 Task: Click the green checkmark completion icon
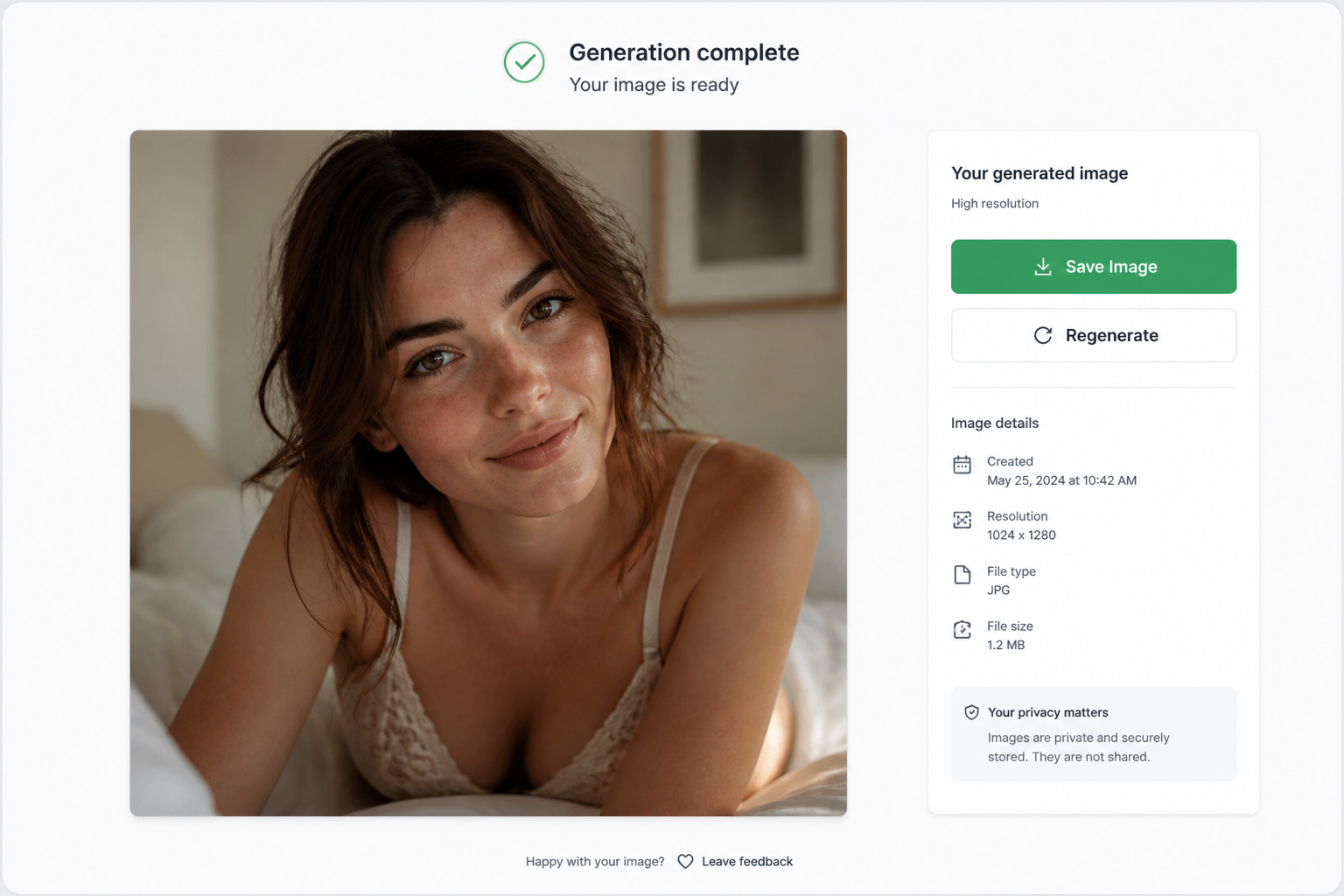click(x=524, y=62)
